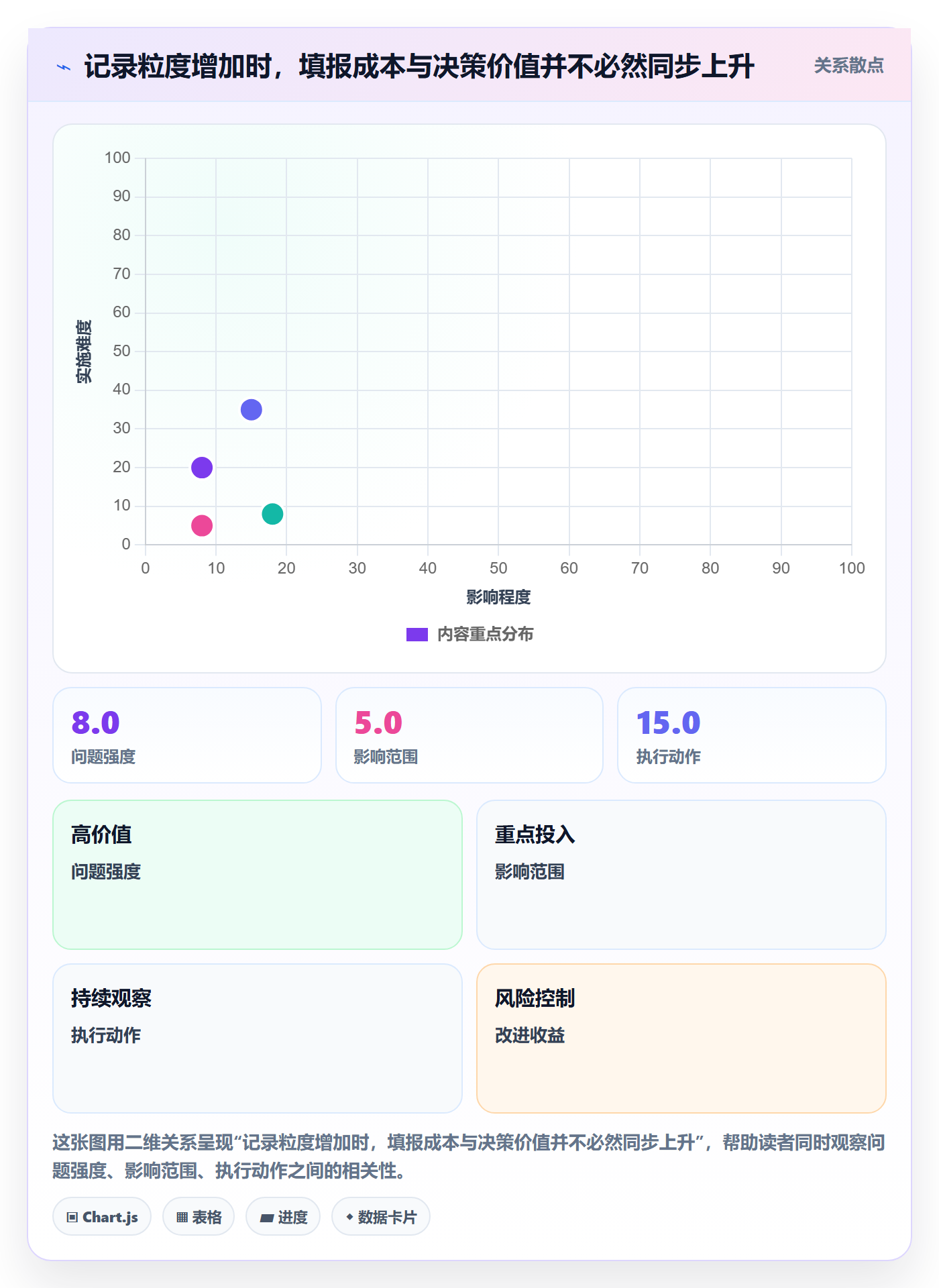
Task: Click the 表格 tag text
Action: (x=207, y=1218)
